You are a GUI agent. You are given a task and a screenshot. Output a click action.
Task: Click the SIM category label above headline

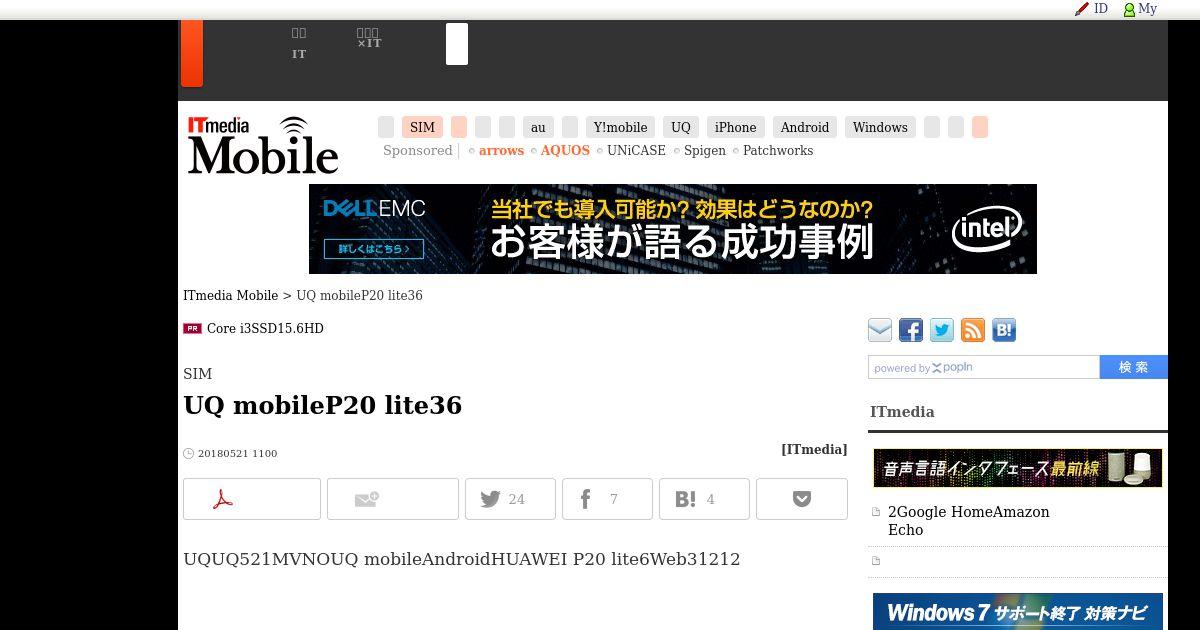click(198, 374)
